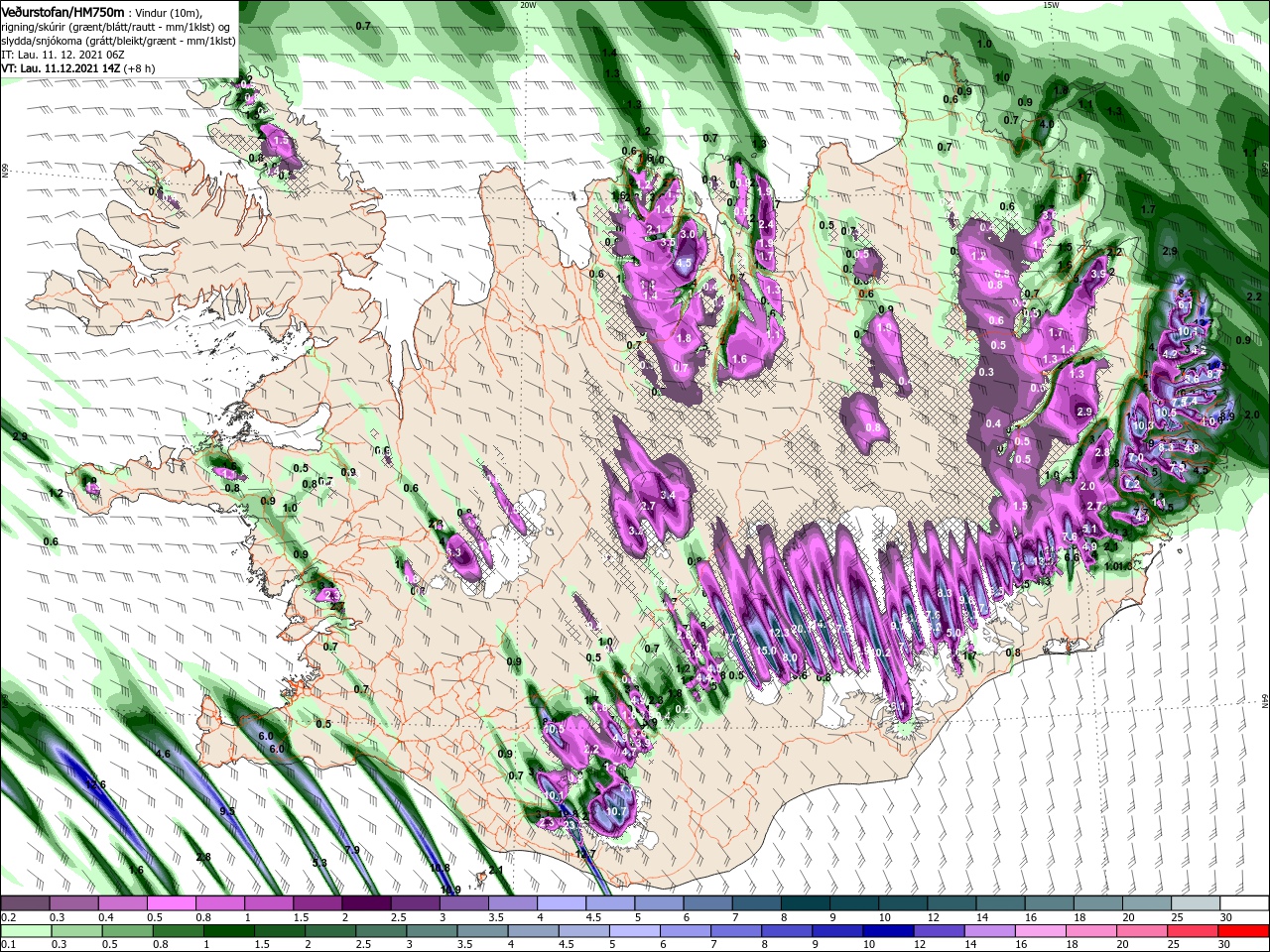Click the 4.6 value on the southwest rain band
Image resolution: width=1270 pixels, height=952 pixels.
pos(164,754)
